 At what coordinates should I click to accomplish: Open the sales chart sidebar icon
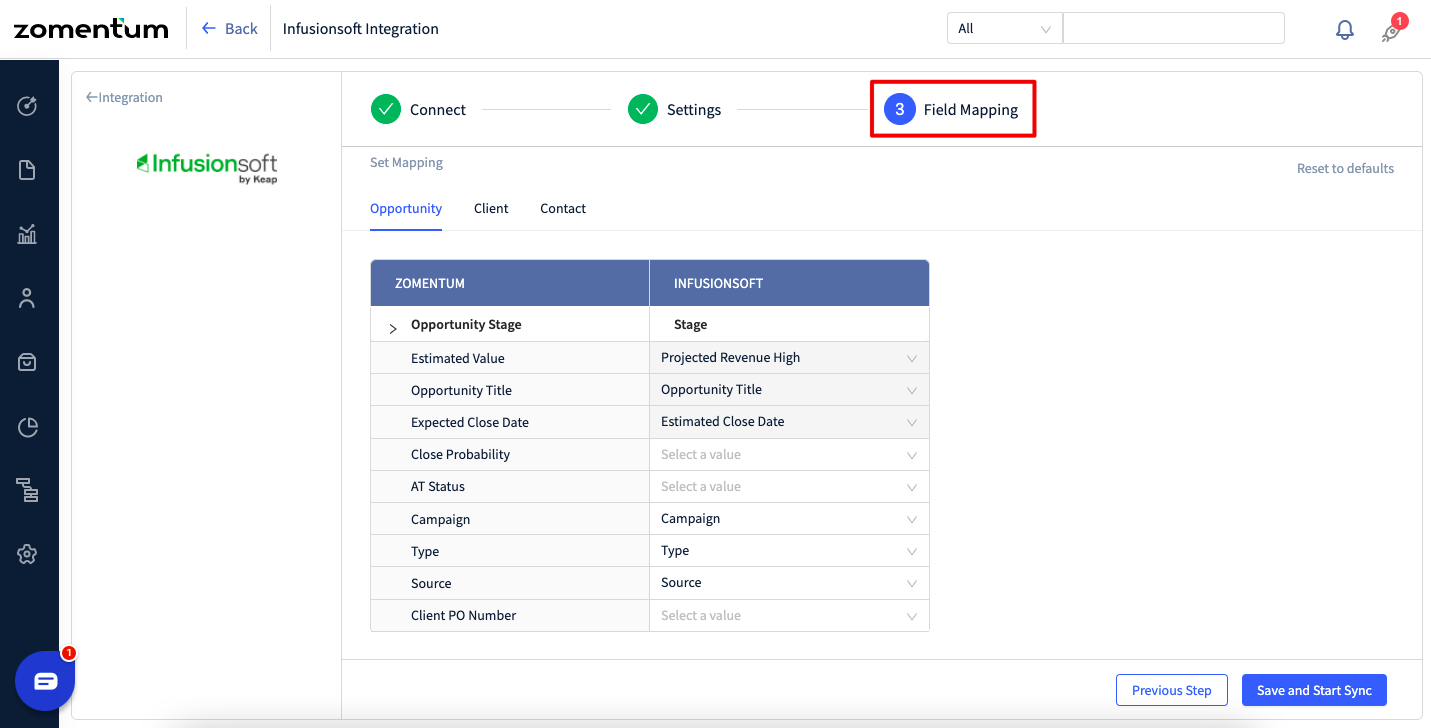[x=27, y=234]
